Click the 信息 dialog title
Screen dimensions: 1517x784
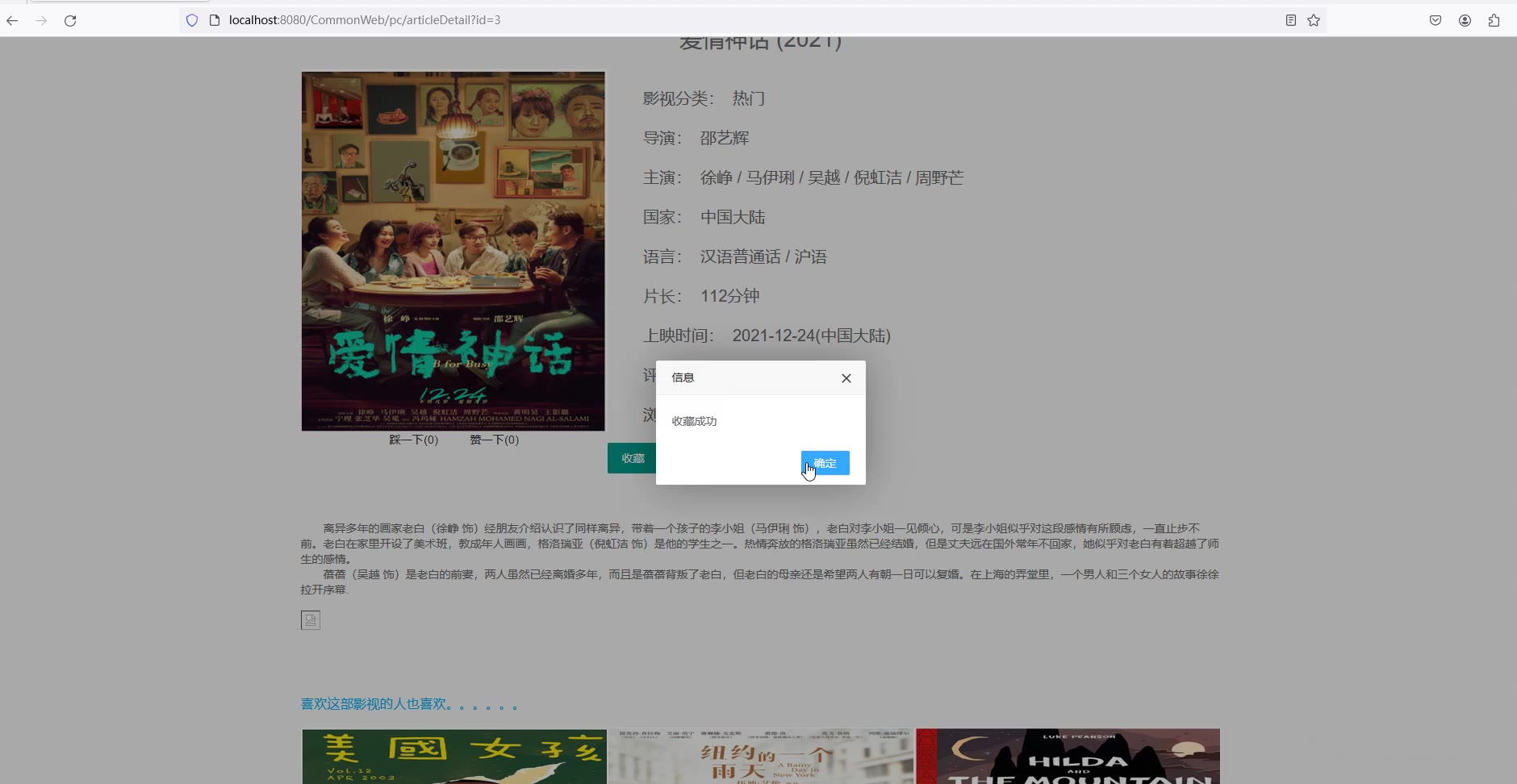click(683, 377)
